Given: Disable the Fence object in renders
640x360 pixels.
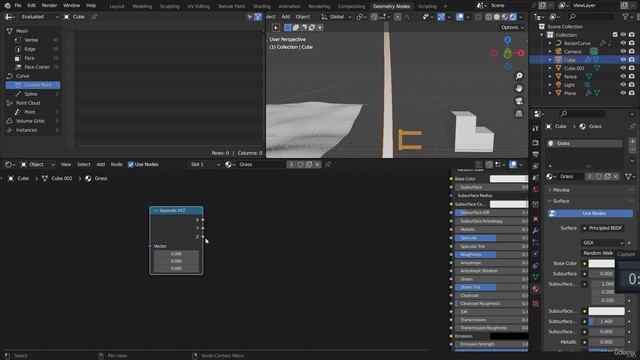Looking at the screenshot, I should coord(632,76).
